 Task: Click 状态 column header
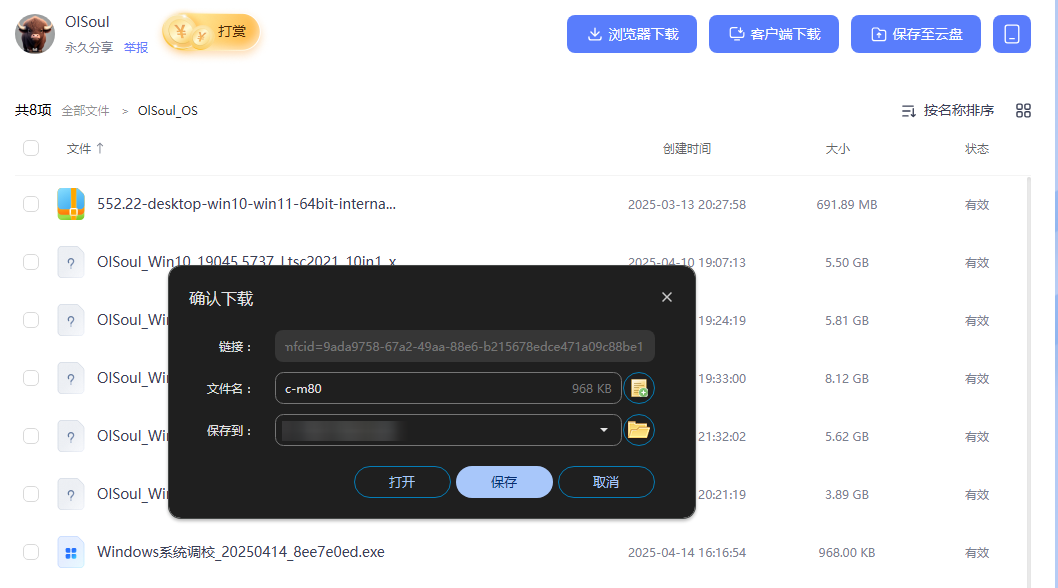point(976,149)
